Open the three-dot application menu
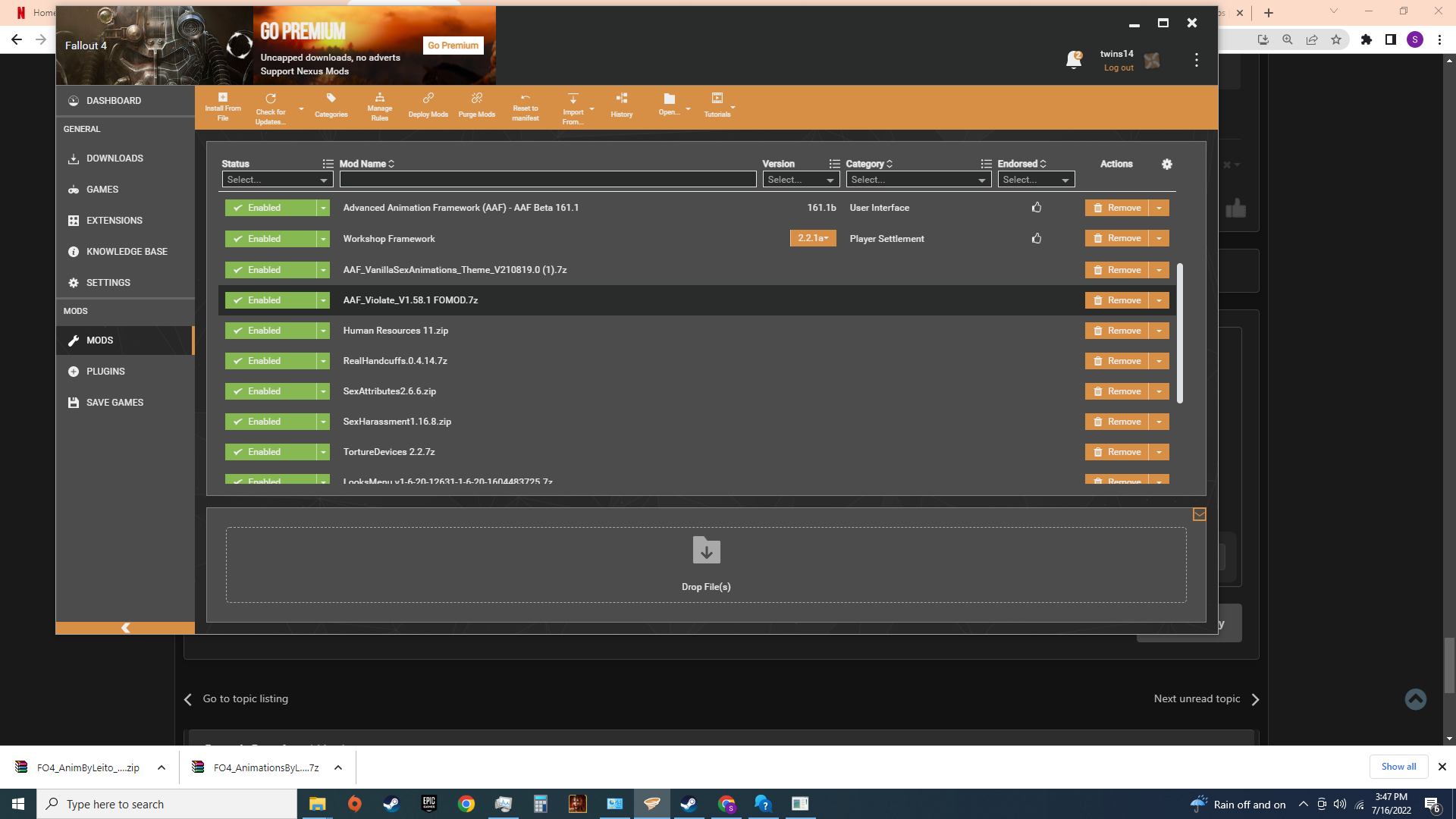Screen dimensions: 1456x819 point(1197,60)
